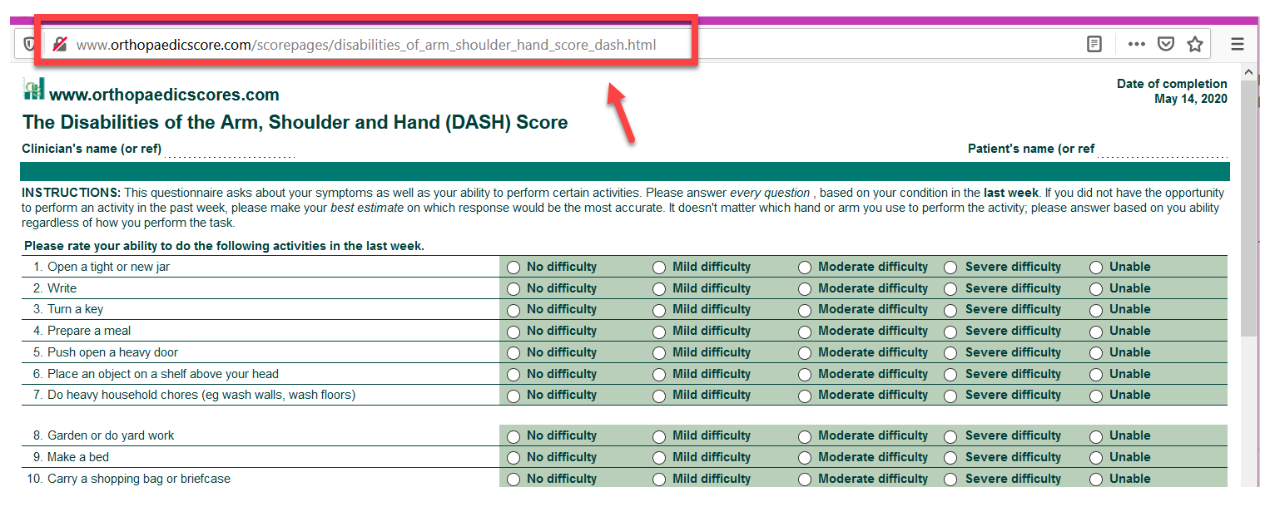This screenshot has width=1265, height=510.
Task: Toggle reader view icon in address bar
Action: [1094, 44]
